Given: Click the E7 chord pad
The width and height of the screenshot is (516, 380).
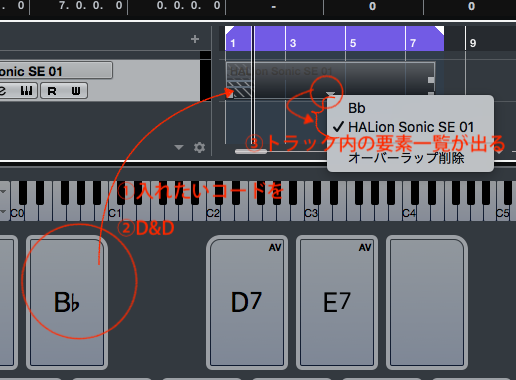Looking at the screenshot, I should [337, 302].
